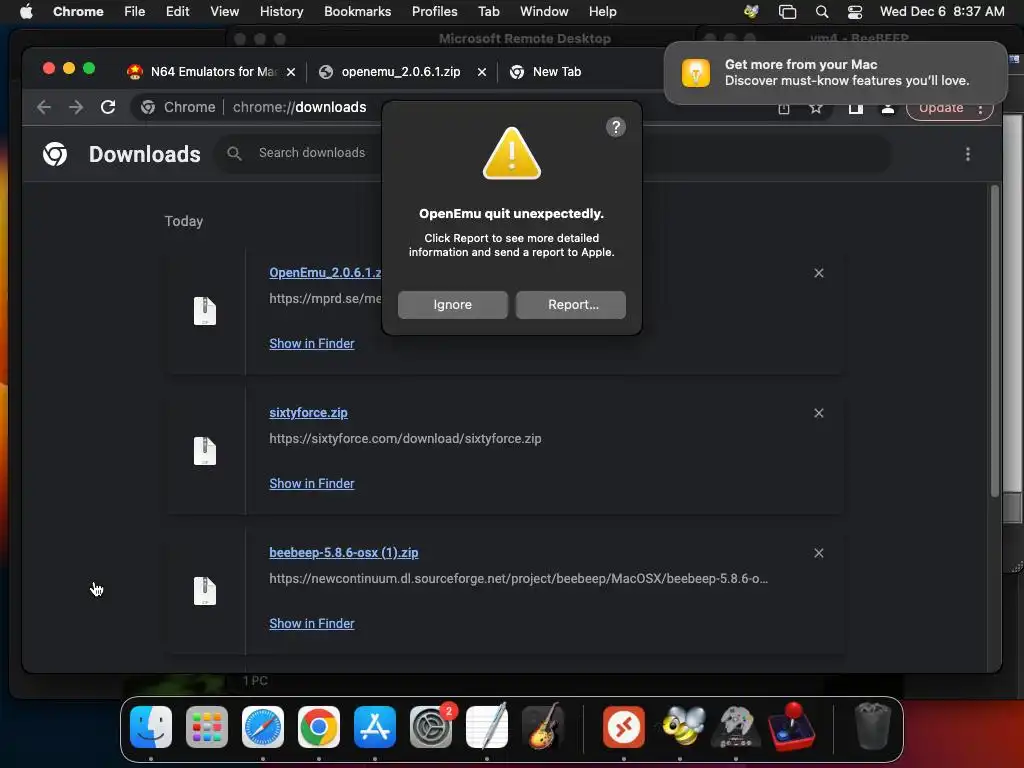1024x768 pixels.
Task: Click the Chrome logo beside Downloads heading
Action: pos(55,154)
